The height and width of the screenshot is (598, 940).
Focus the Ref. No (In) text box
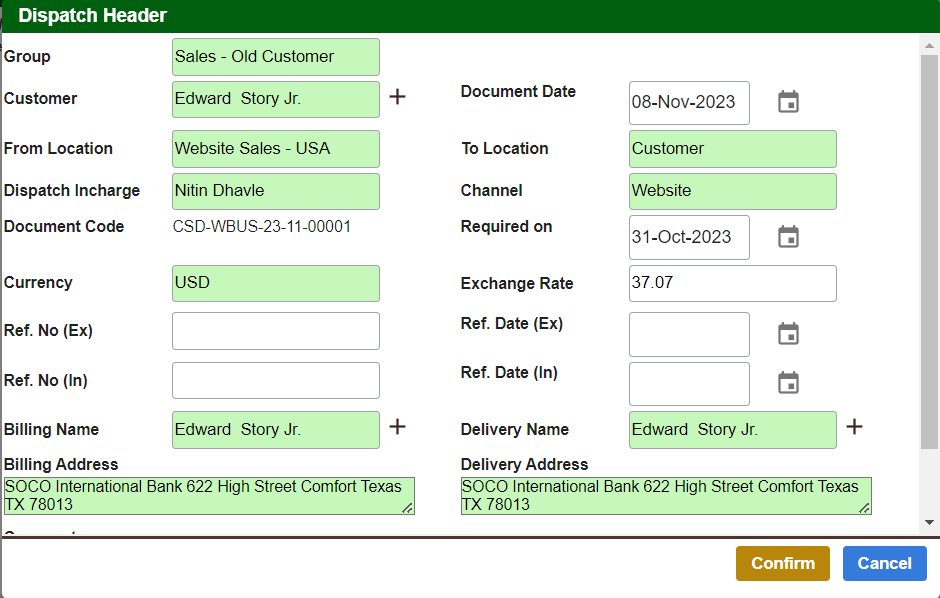(x=275, y=381)
